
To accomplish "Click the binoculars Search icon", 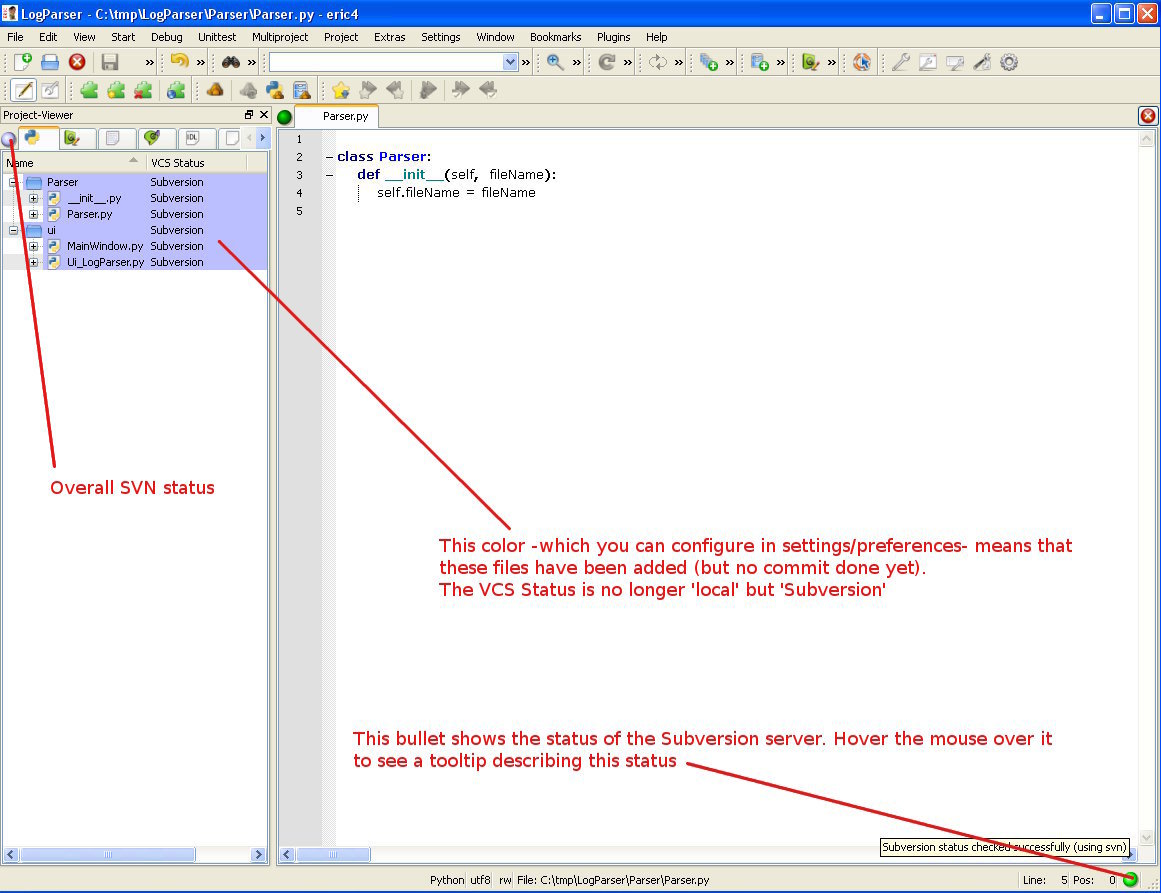I will coord(231,62).
